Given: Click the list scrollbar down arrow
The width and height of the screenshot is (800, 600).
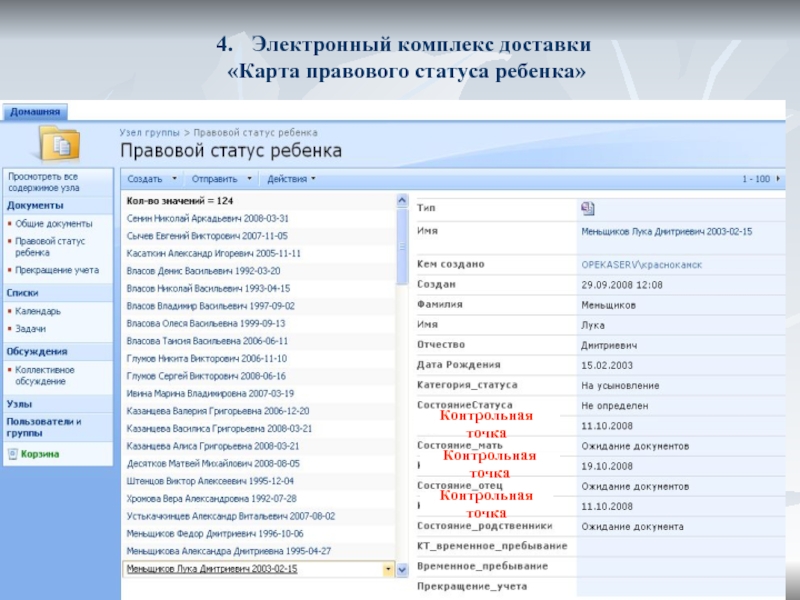Looking at the screenshot, I should pos(402,569).
